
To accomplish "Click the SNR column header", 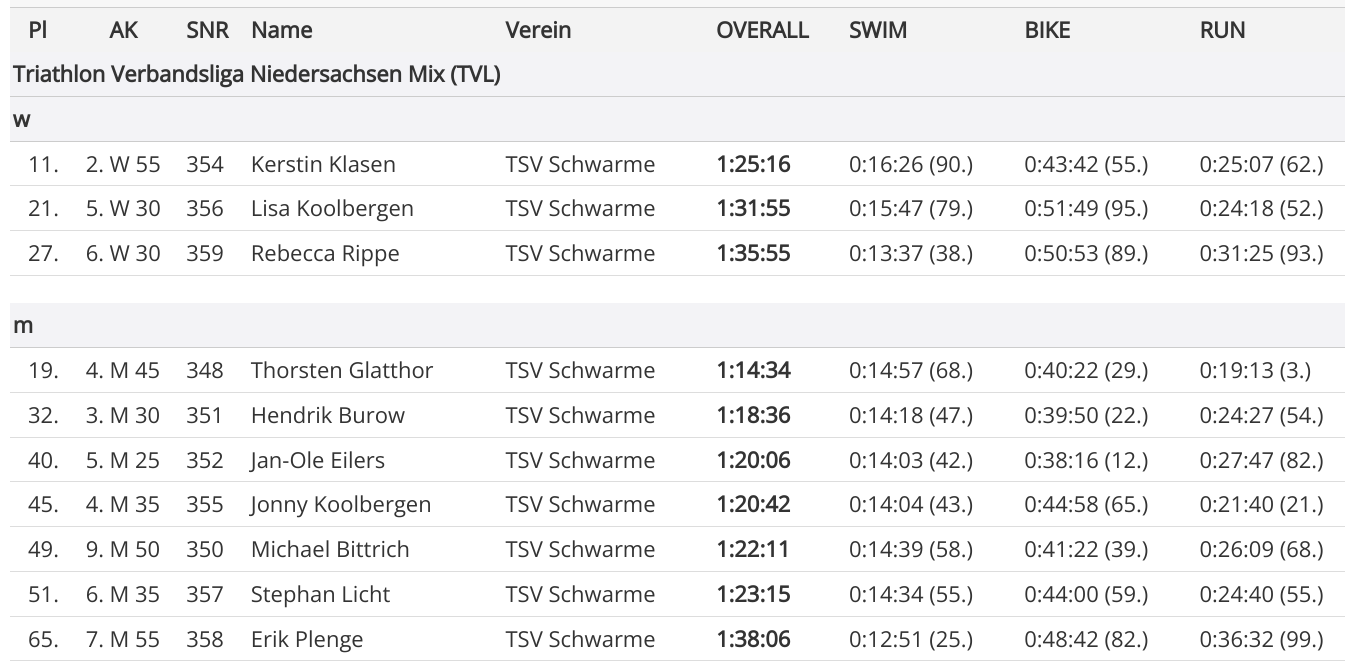I will point(207,30).
